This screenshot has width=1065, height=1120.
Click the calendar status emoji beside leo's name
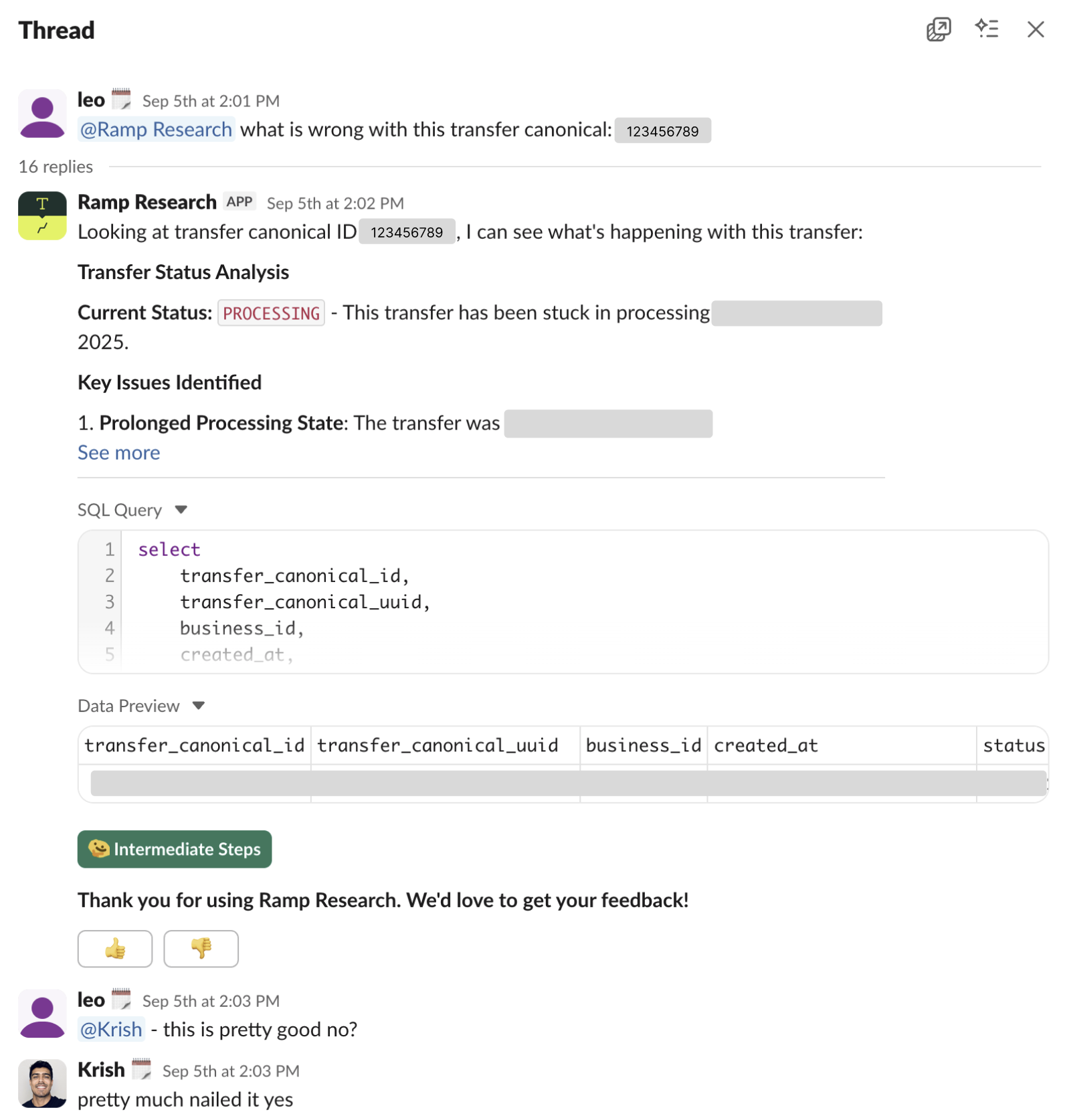pos(122,99)
